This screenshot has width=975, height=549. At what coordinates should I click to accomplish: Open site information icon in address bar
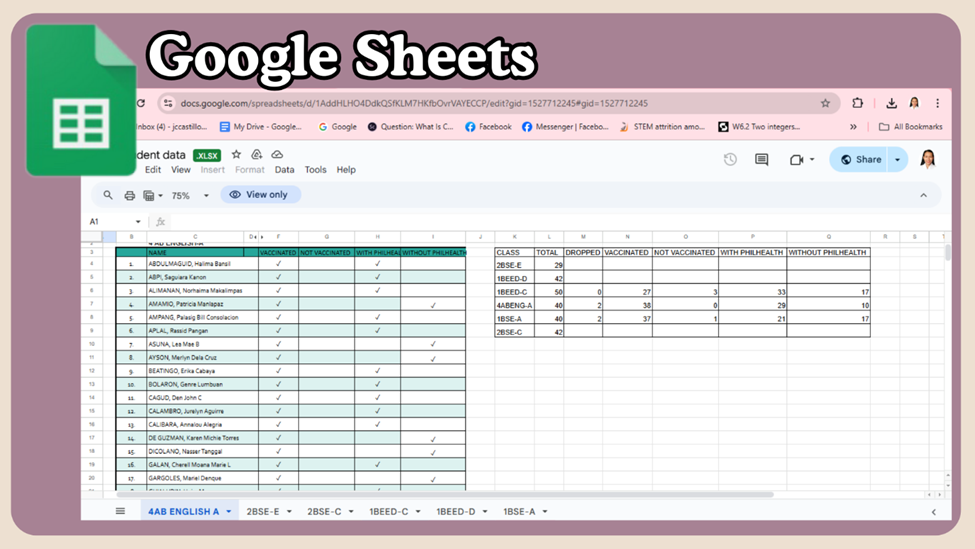tap(167, 103)
